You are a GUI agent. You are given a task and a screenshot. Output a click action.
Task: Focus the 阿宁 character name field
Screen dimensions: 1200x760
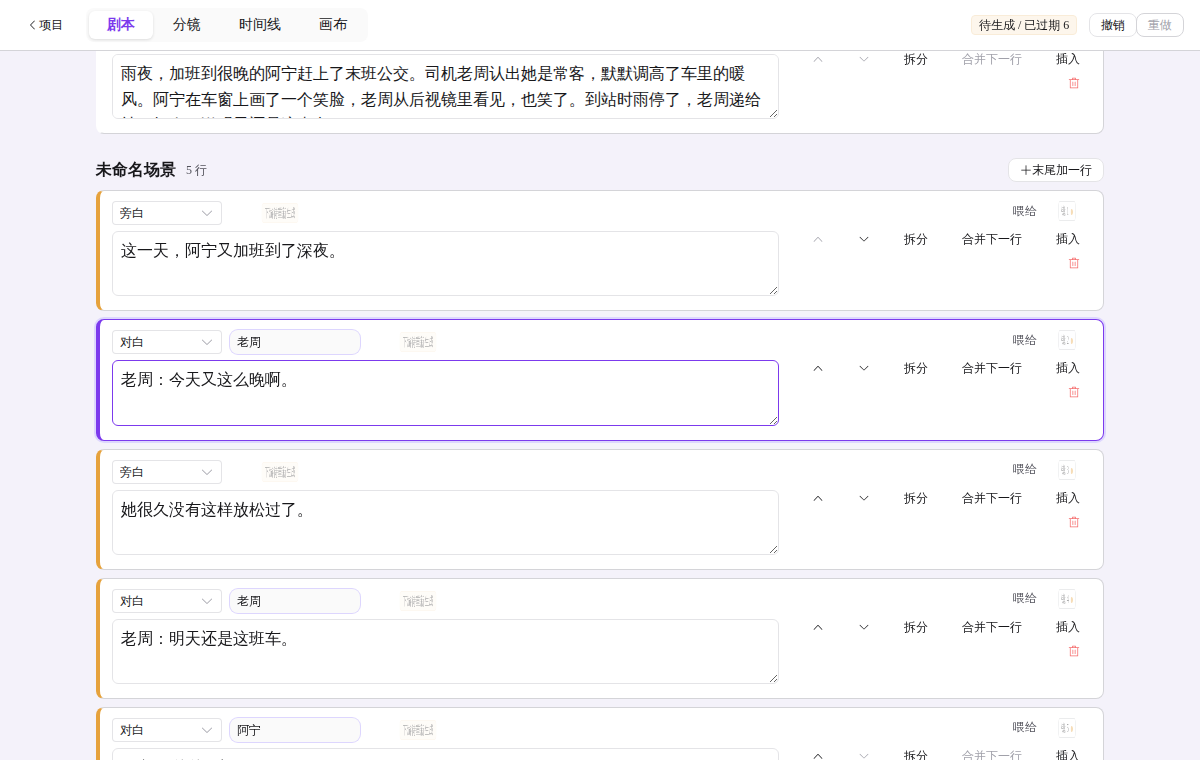(x=295, y=730)
